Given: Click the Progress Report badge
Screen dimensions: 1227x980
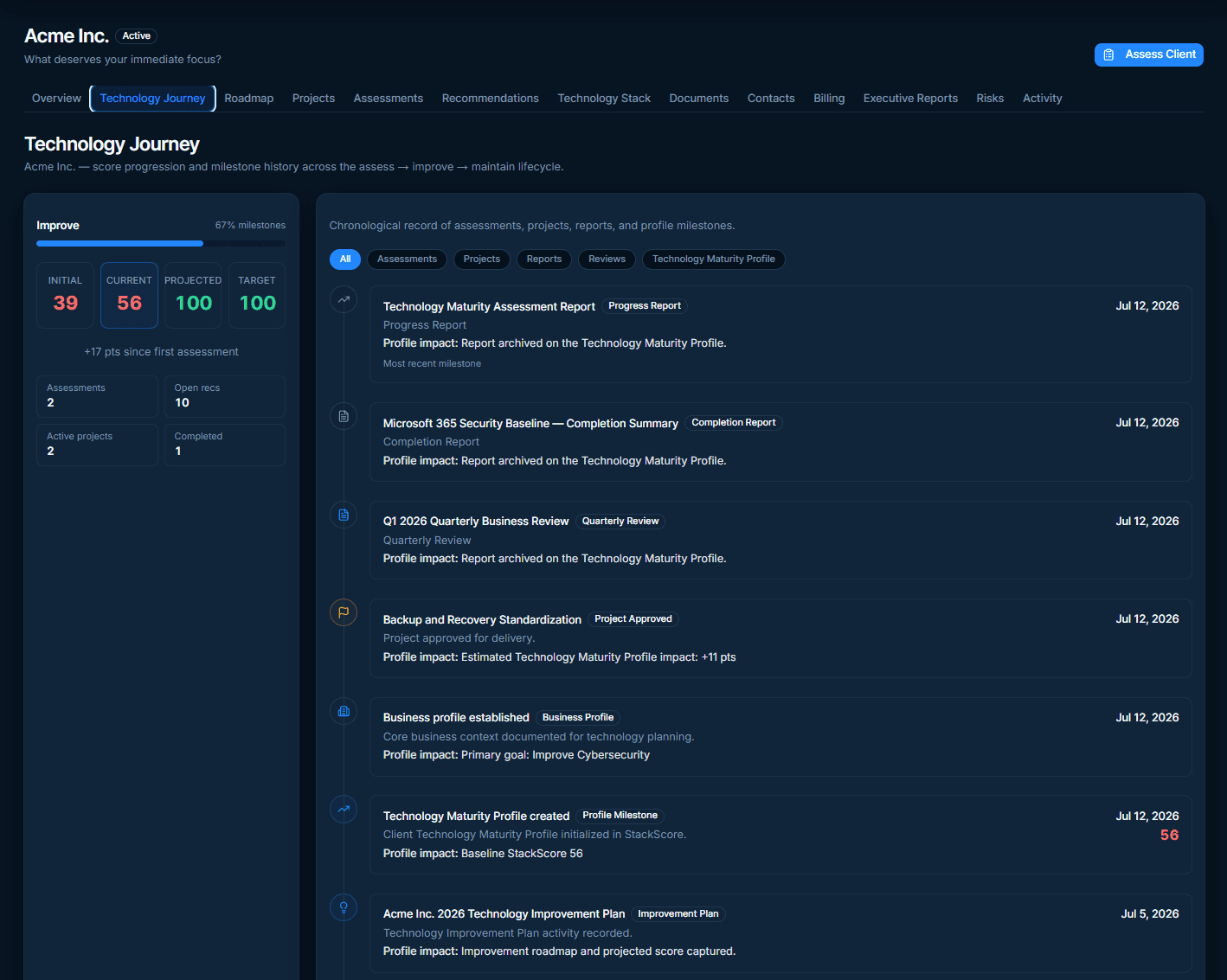Looking at the screenshot, I should pos(645,306).
